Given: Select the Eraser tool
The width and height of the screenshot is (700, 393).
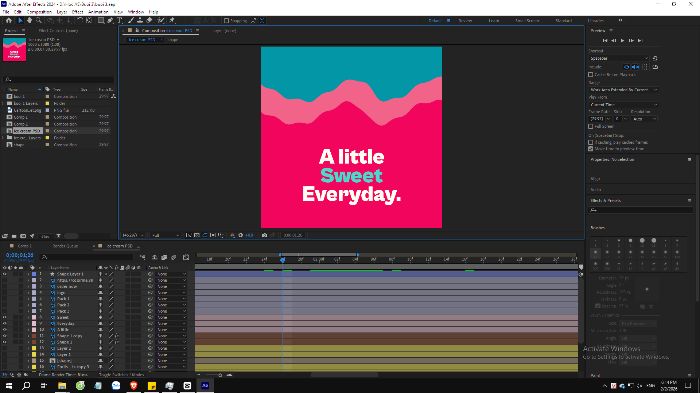Looking at the screenshot, I should (150, 21).
